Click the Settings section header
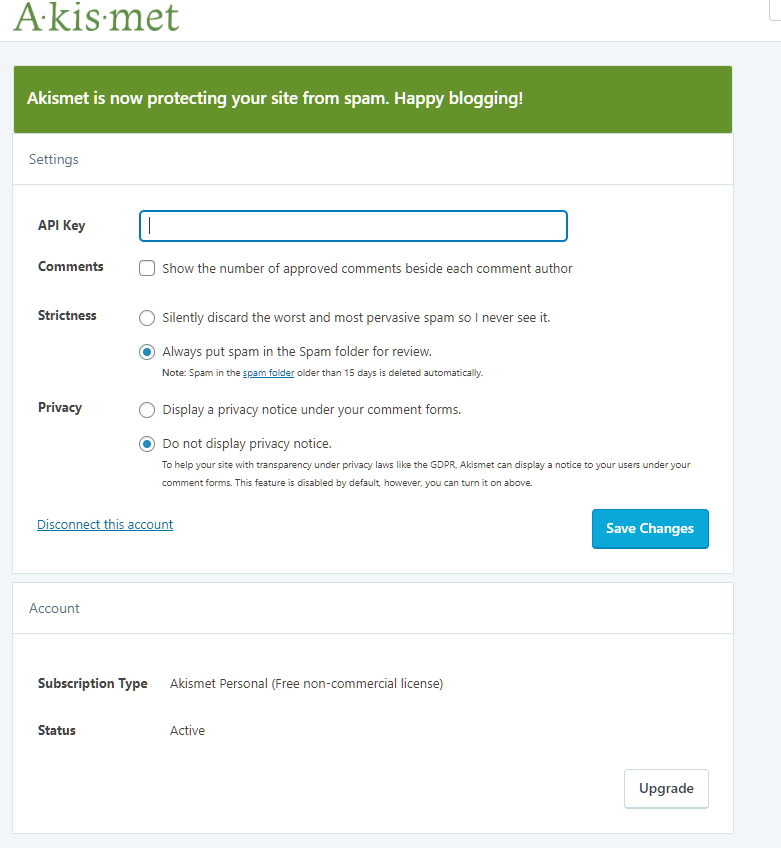This screenshot has width=781, height=848. 54,160
